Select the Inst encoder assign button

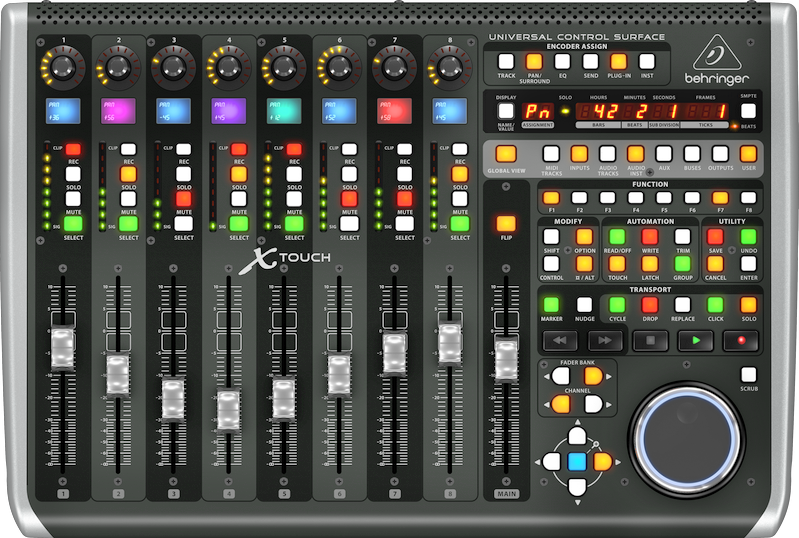[x=647, y=62]
